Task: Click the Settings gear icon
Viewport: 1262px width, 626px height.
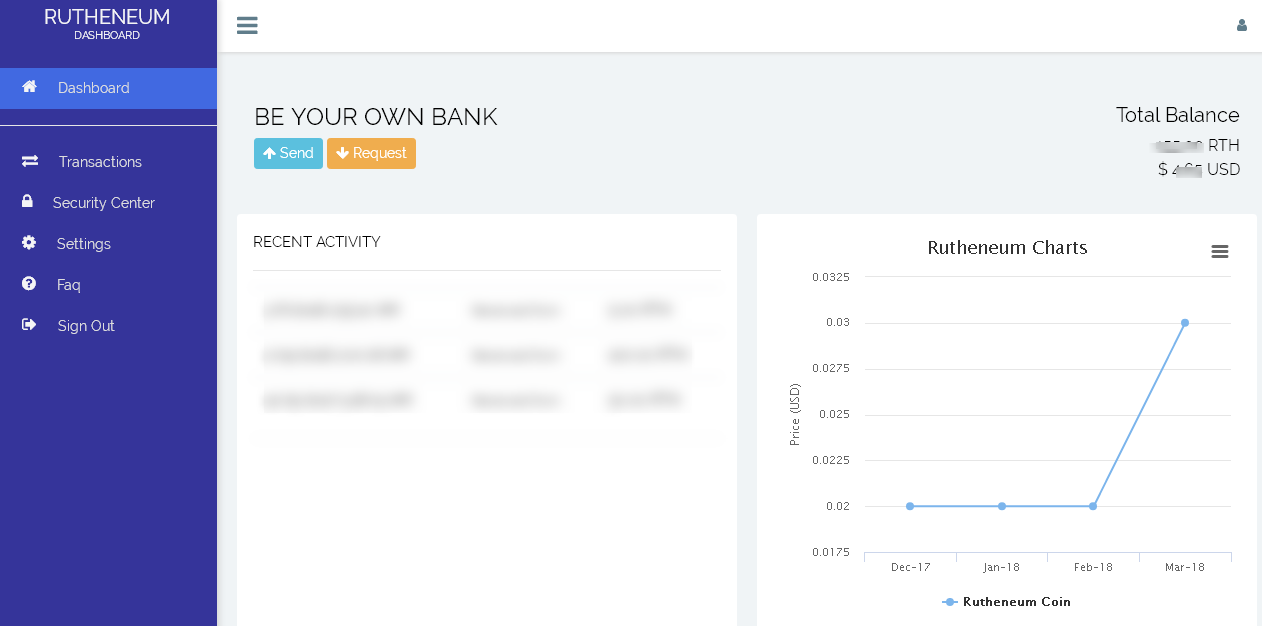Action: pyautogui.click(x=29, y=243)
